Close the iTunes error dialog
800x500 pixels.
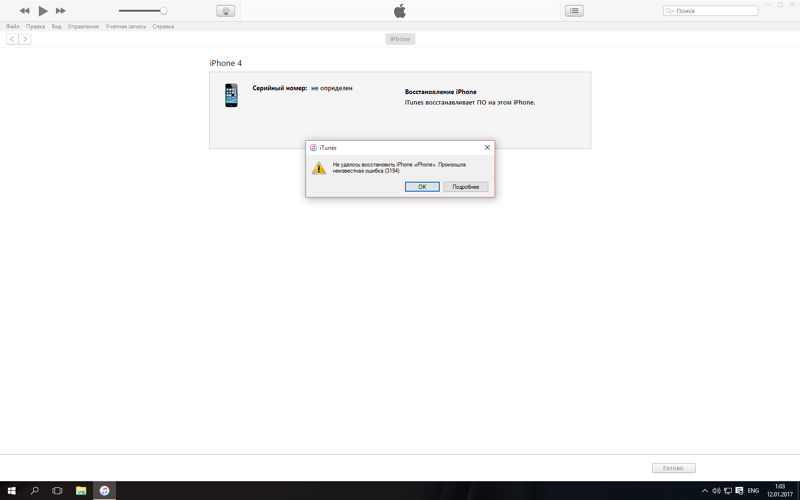(x=487, y=147)
